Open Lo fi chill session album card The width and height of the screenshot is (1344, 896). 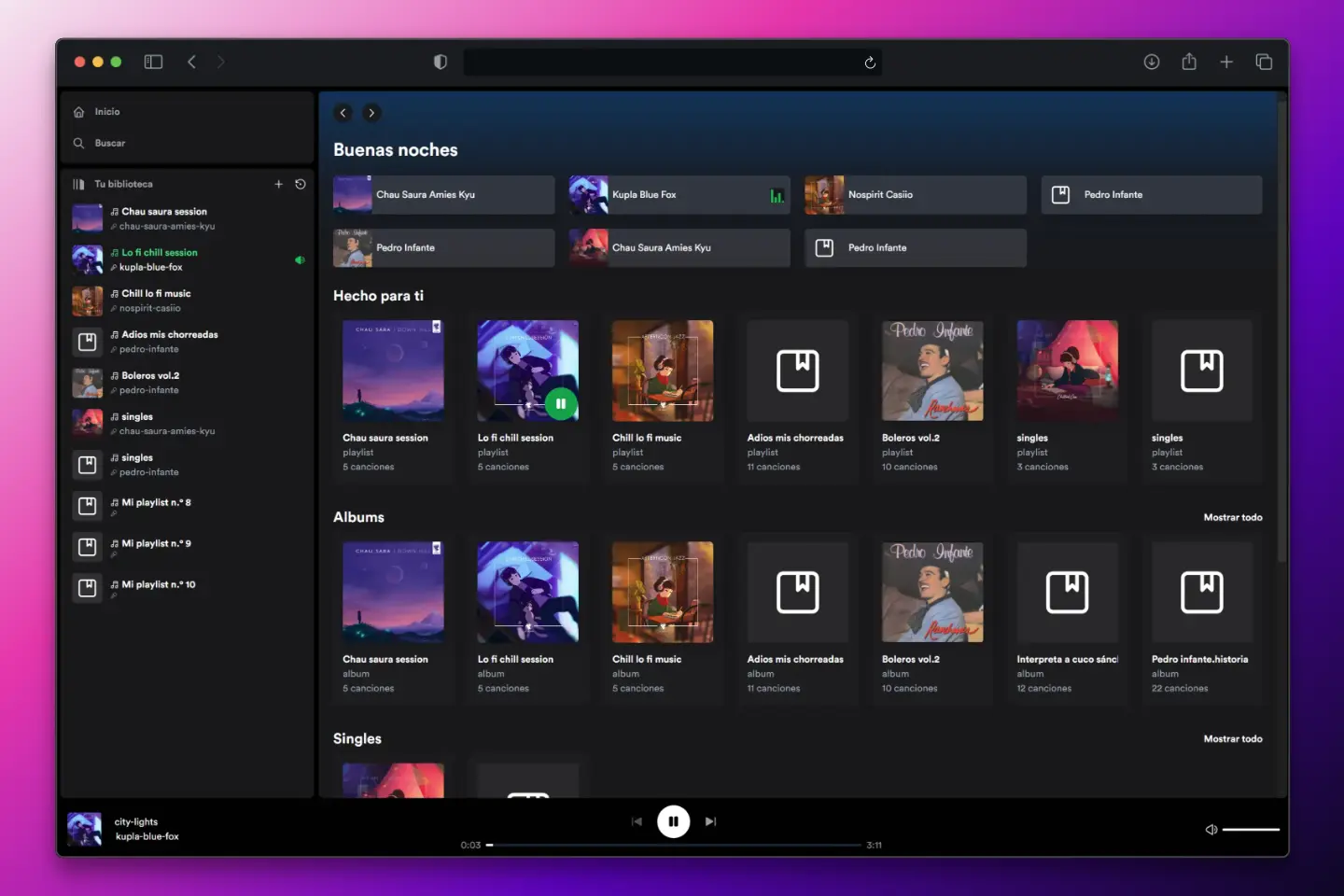coord(528,619)
